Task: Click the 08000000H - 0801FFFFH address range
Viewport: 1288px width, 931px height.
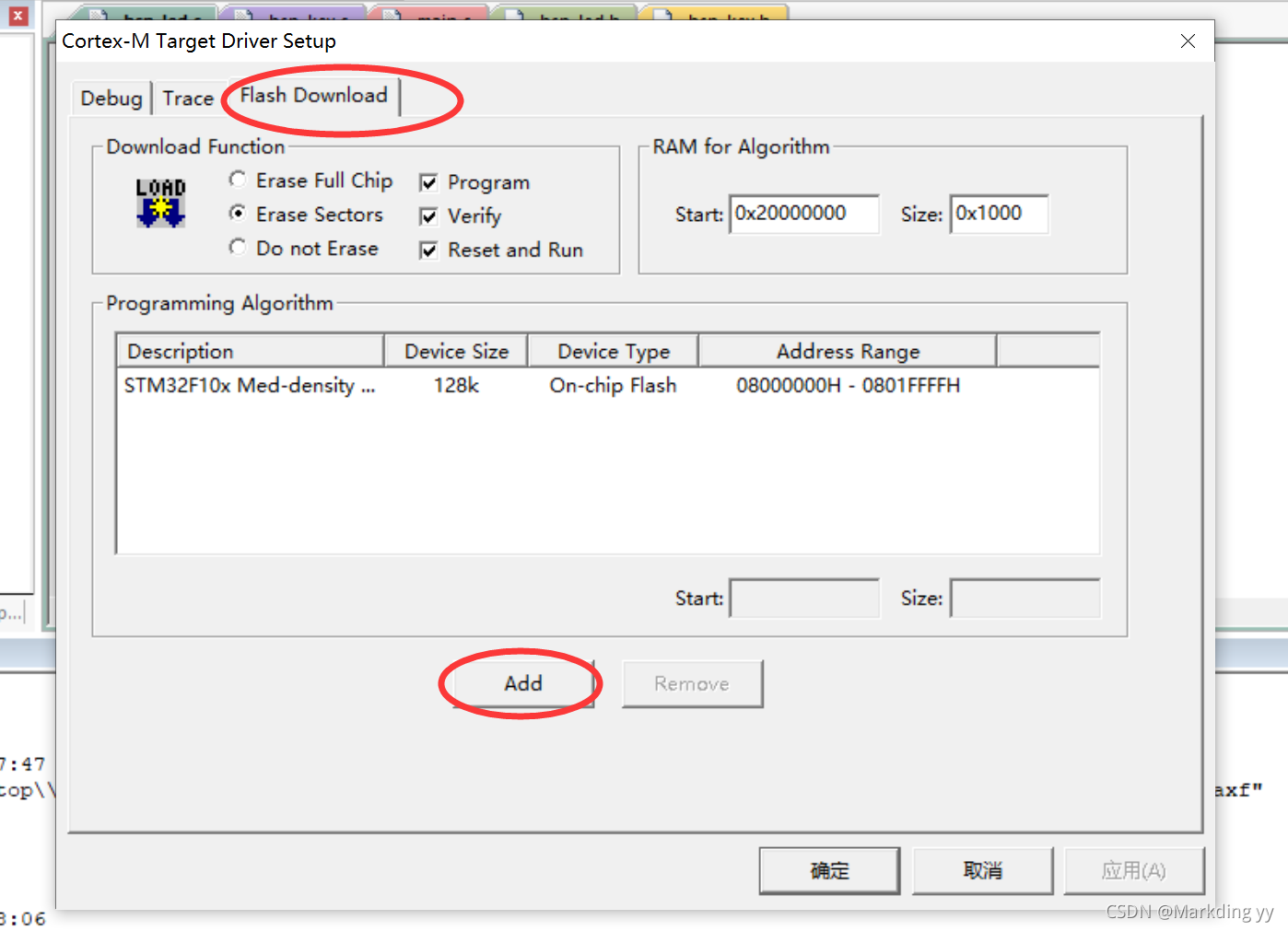Action: [x=848, y=385]
